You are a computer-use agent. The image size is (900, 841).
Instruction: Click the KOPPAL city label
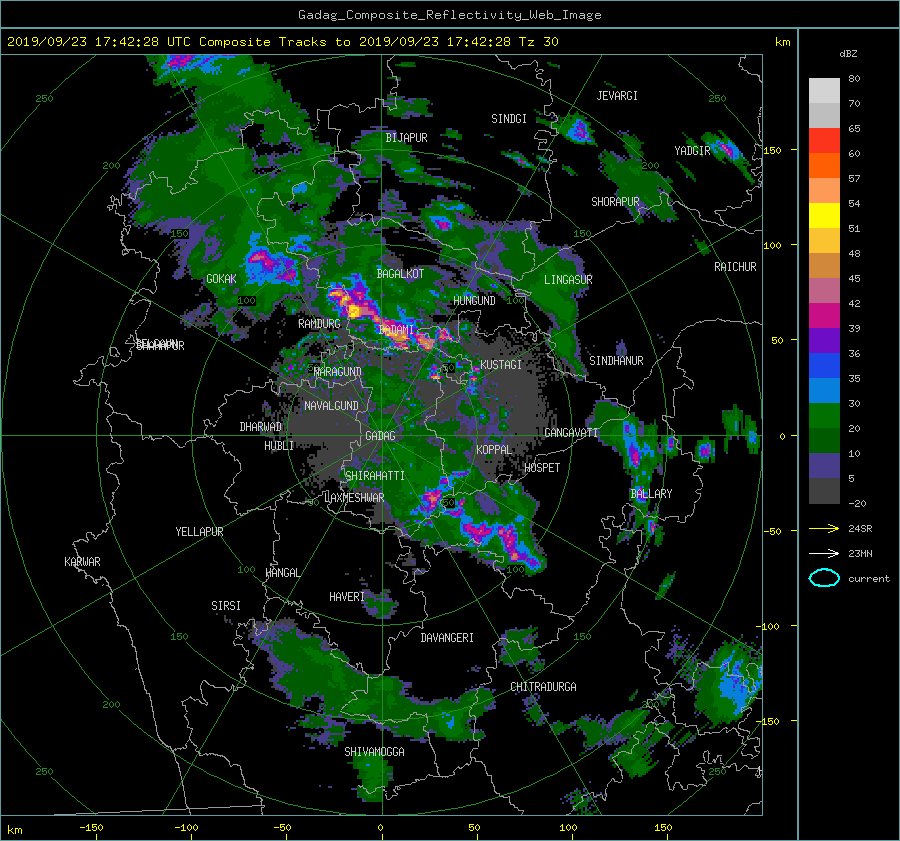(x=494, y=449)
